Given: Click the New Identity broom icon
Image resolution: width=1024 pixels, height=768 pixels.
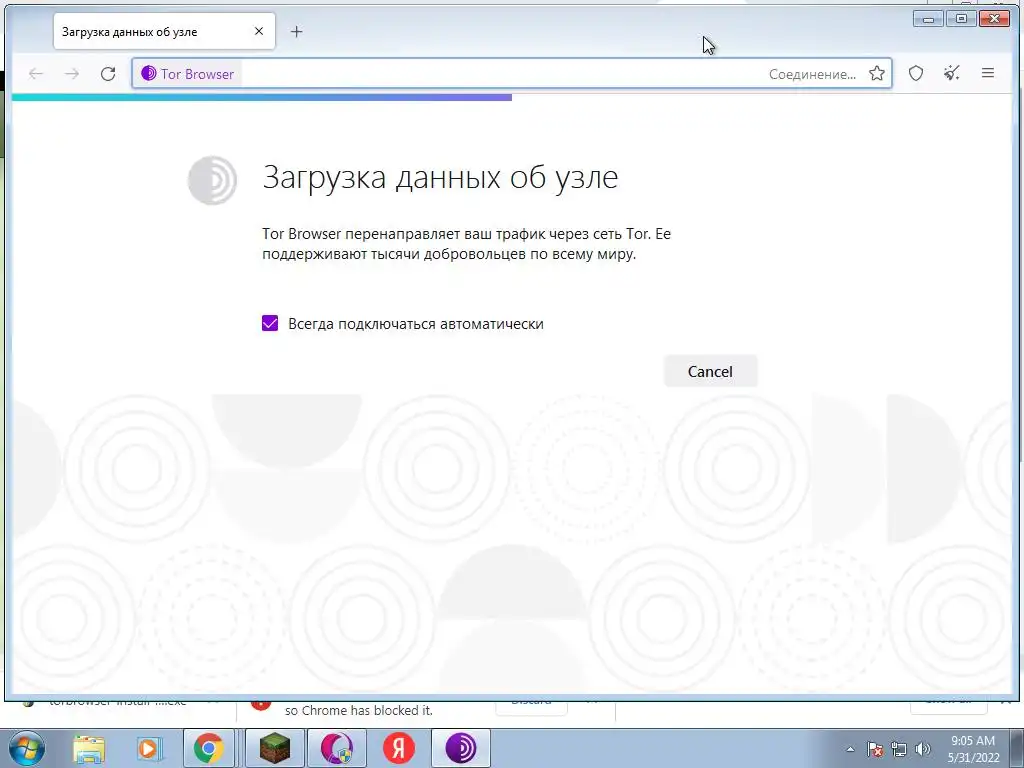Looking at the screenshot, I should (x=952, y=73).
